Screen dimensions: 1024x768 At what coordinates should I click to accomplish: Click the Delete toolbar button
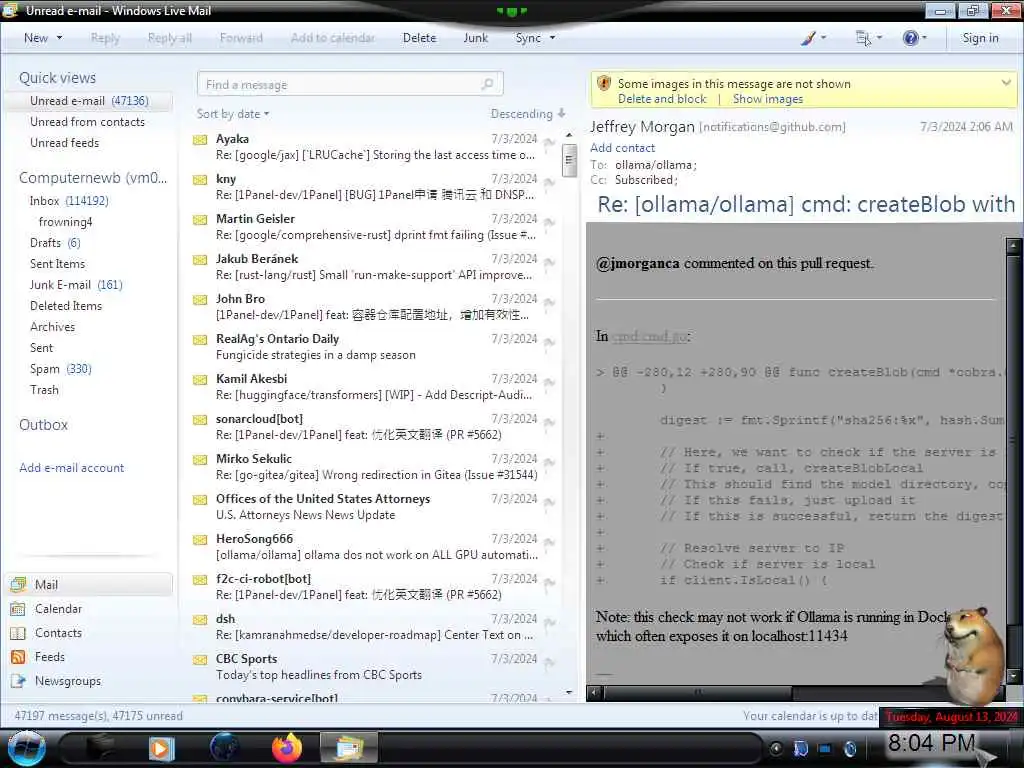pos(419,38)
